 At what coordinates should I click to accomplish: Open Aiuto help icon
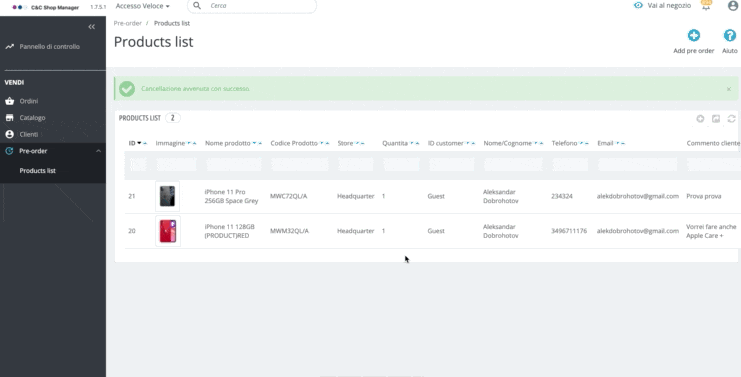[730, 35]
